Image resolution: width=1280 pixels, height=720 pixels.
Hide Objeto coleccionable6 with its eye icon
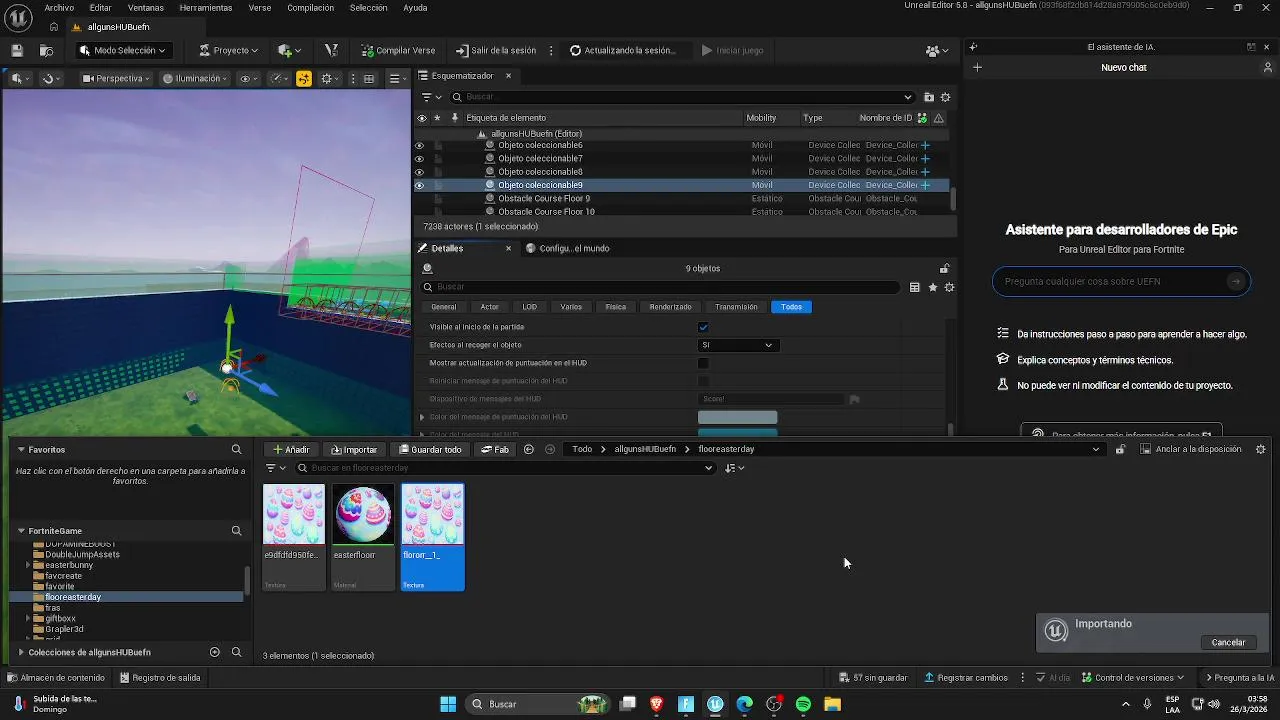coord(419,146)
